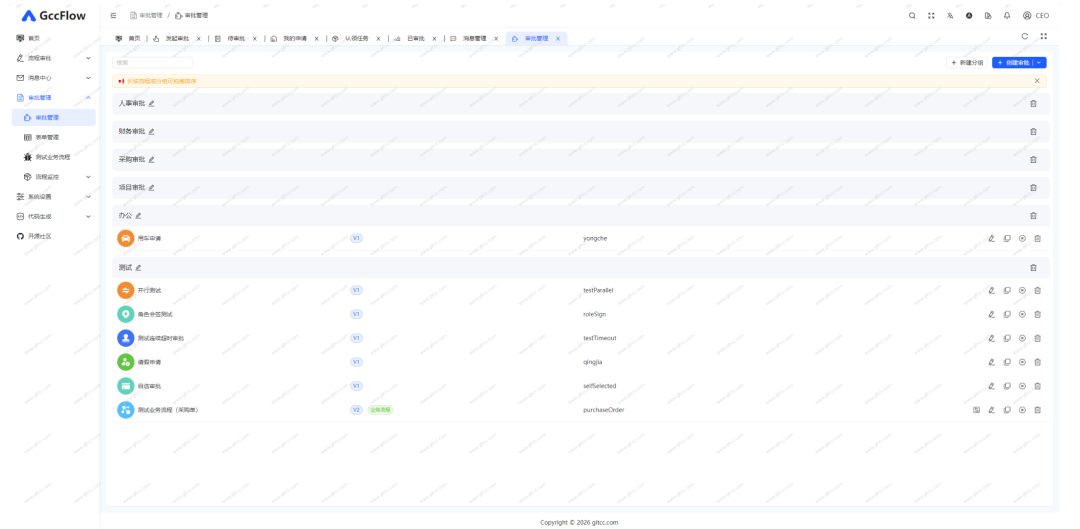The width and height of the screenshot is (1080, 529).
Task: Collapse the sidebar with the menu fold icon
Action: (x=114, y=15)
